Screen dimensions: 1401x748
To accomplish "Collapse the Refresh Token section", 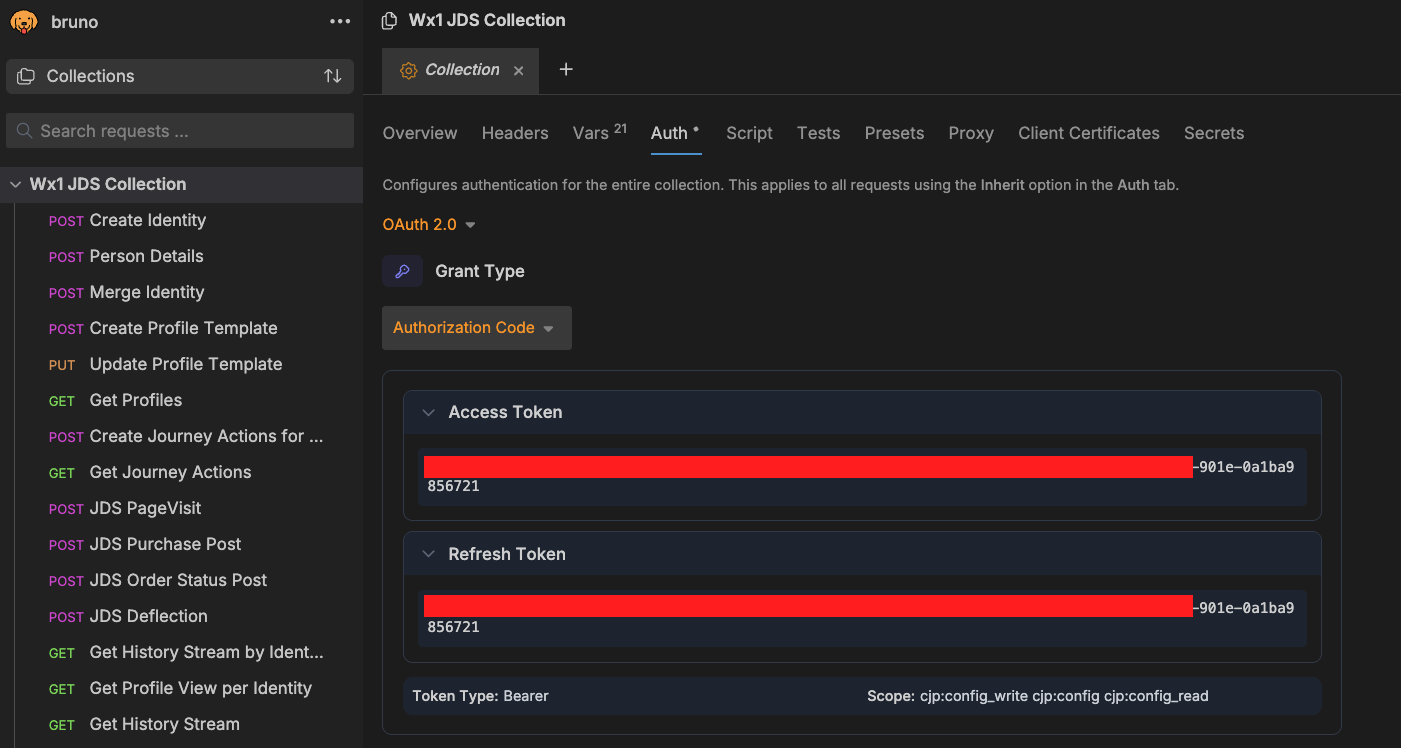I will (x=429, y=554).
